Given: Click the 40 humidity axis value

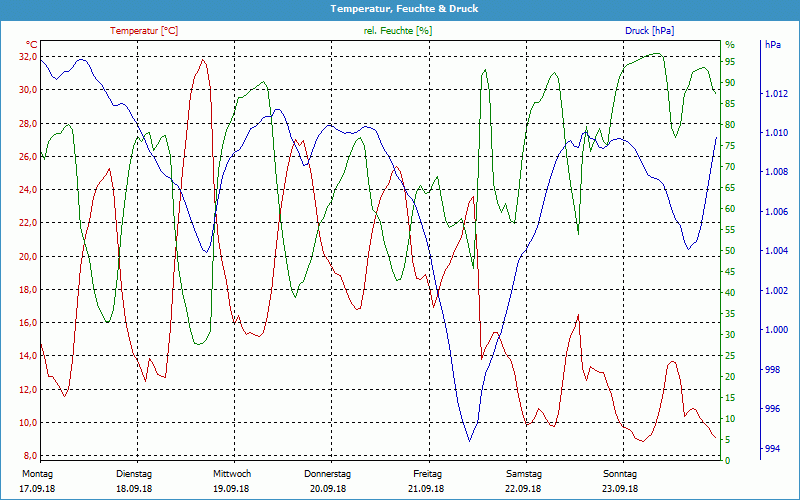Looking at the screenshot, I should (x=730, y=293).
